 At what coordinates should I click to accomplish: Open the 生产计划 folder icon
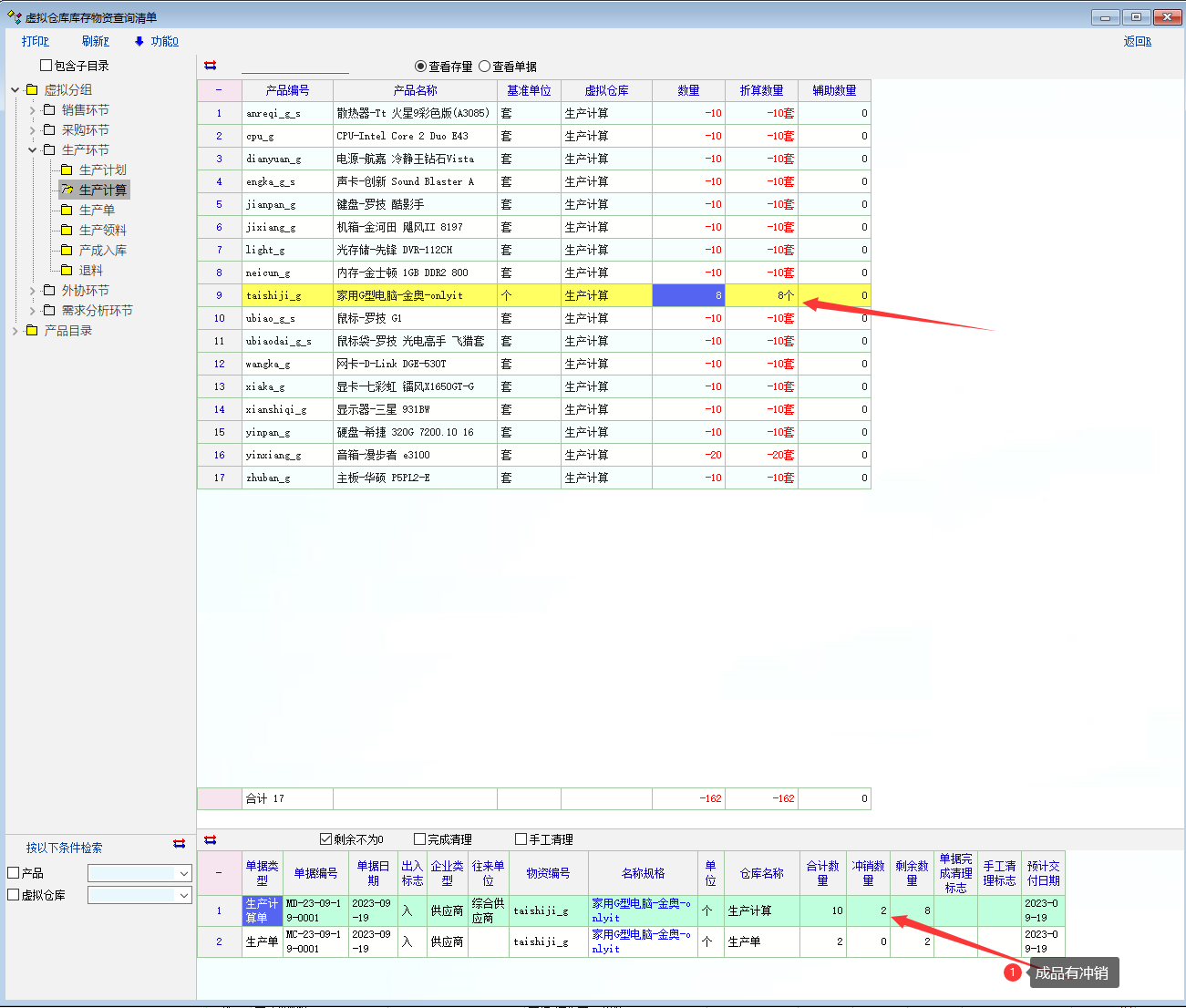(67, 170)
